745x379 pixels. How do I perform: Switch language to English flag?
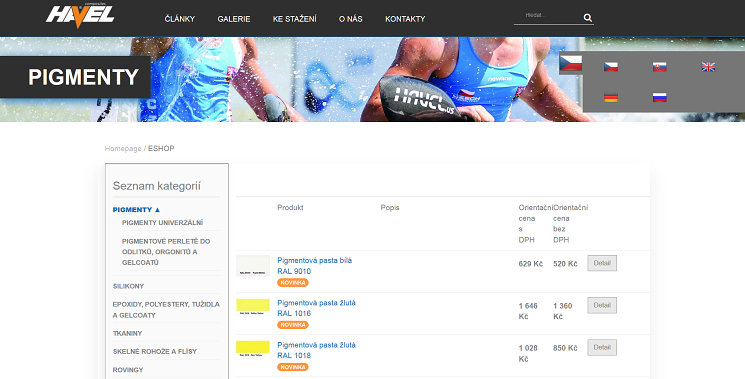708,67
